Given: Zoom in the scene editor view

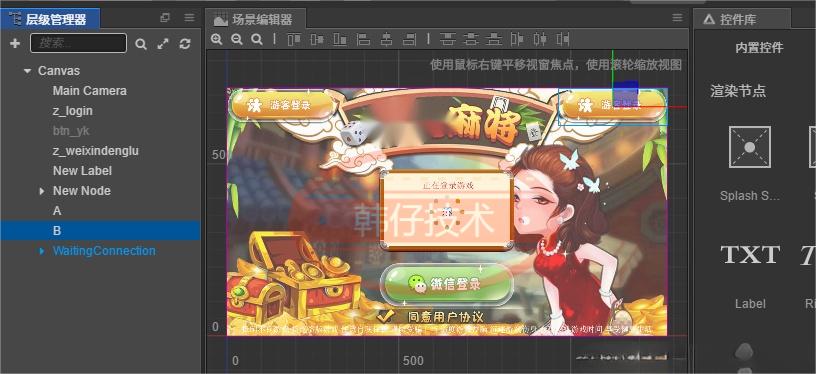Looking at the screenshot, I should click(216, 40).
